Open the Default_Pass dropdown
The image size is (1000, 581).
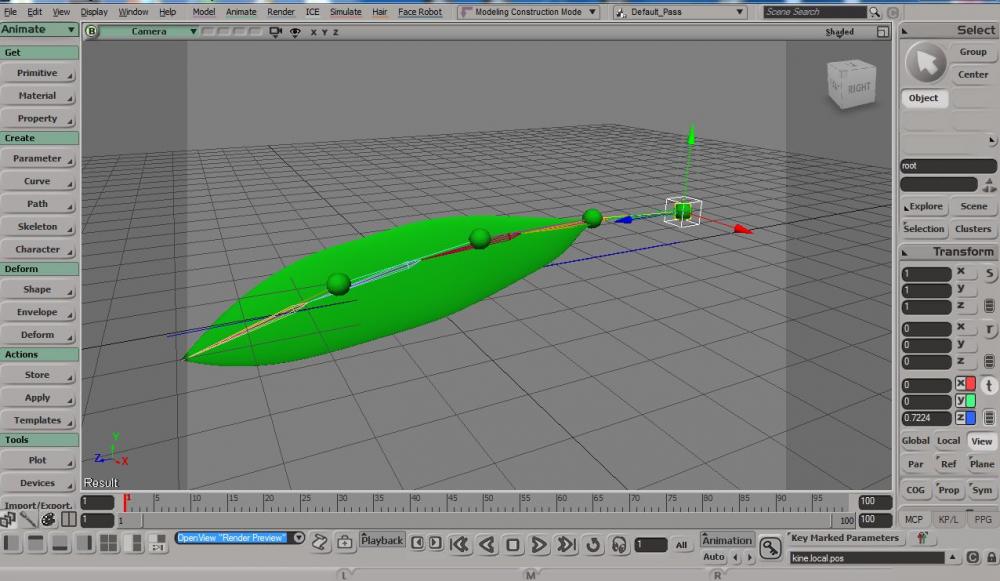click(680, 12)
